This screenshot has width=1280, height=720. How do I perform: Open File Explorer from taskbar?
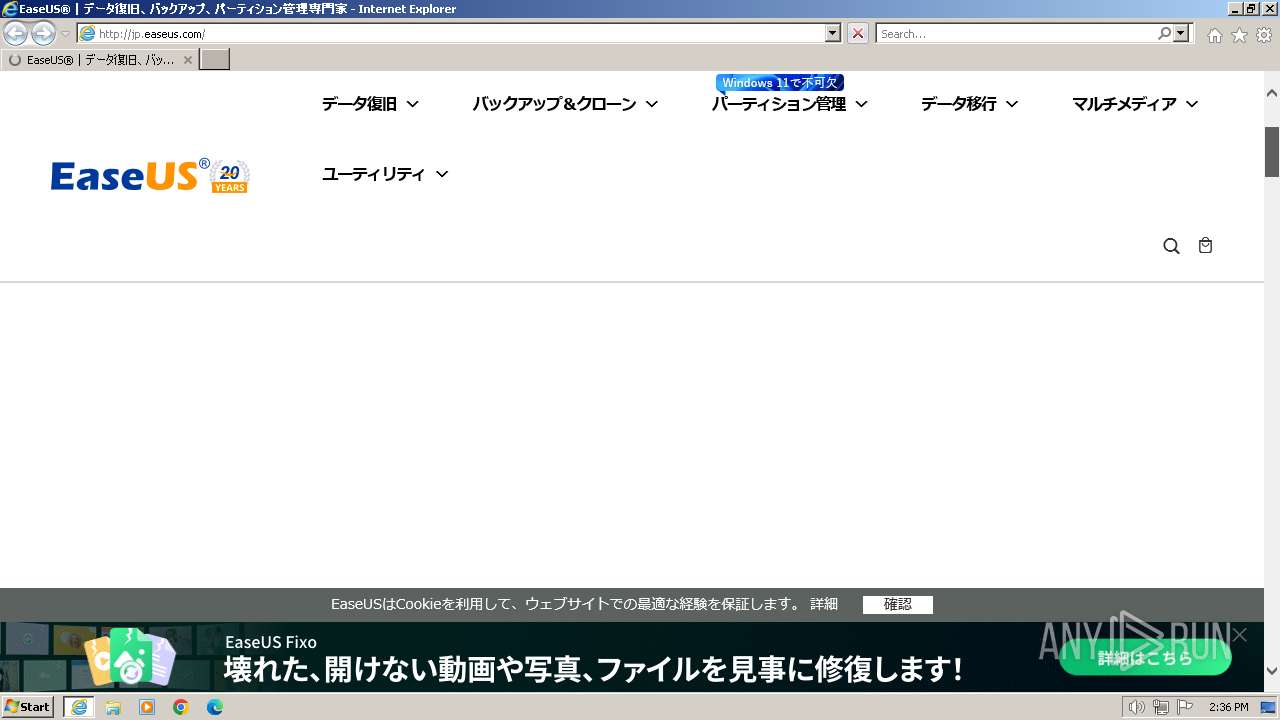coord(113,707)
